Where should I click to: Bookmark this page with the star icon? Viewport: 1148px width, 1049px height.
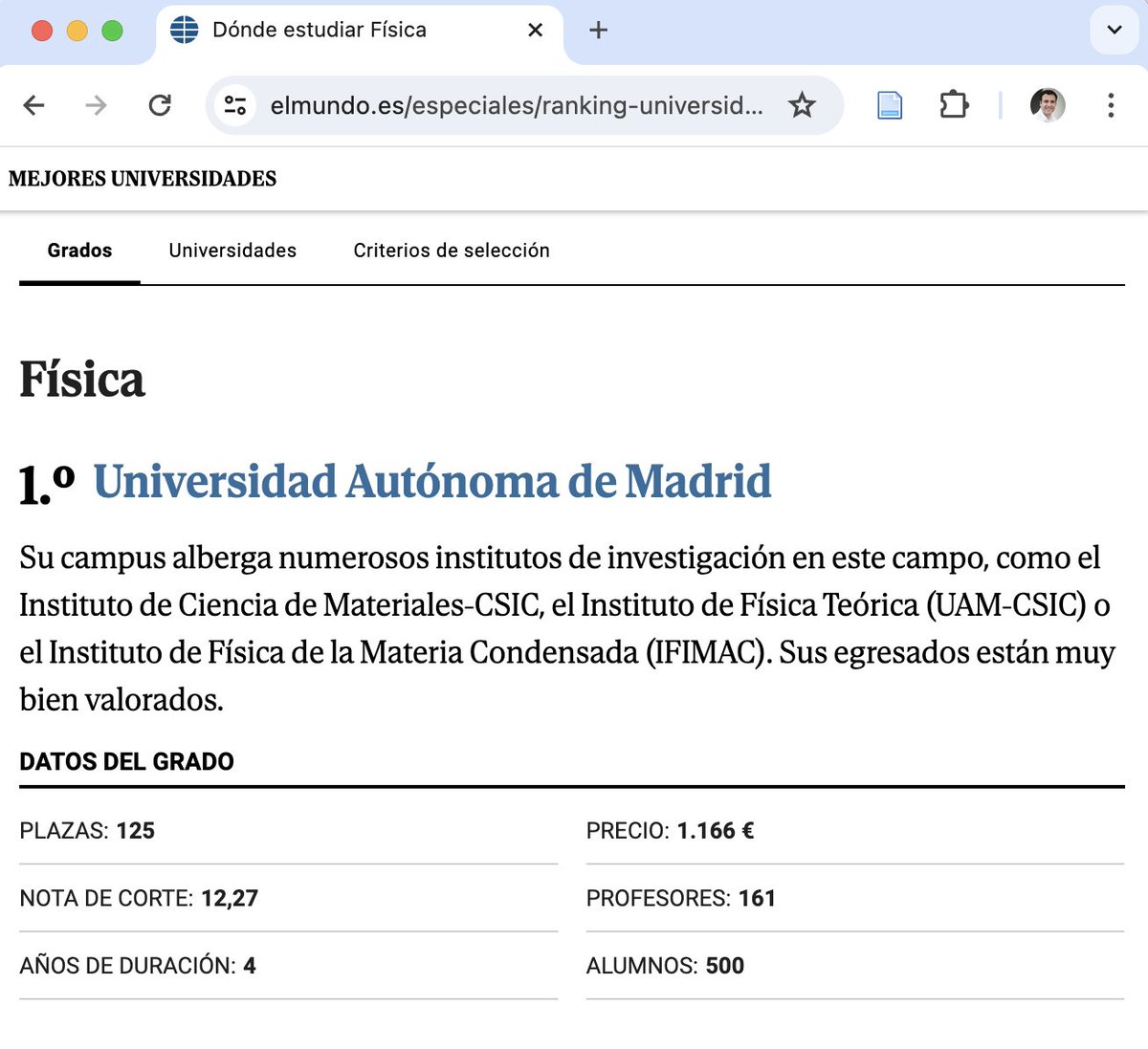click(802, 105)
